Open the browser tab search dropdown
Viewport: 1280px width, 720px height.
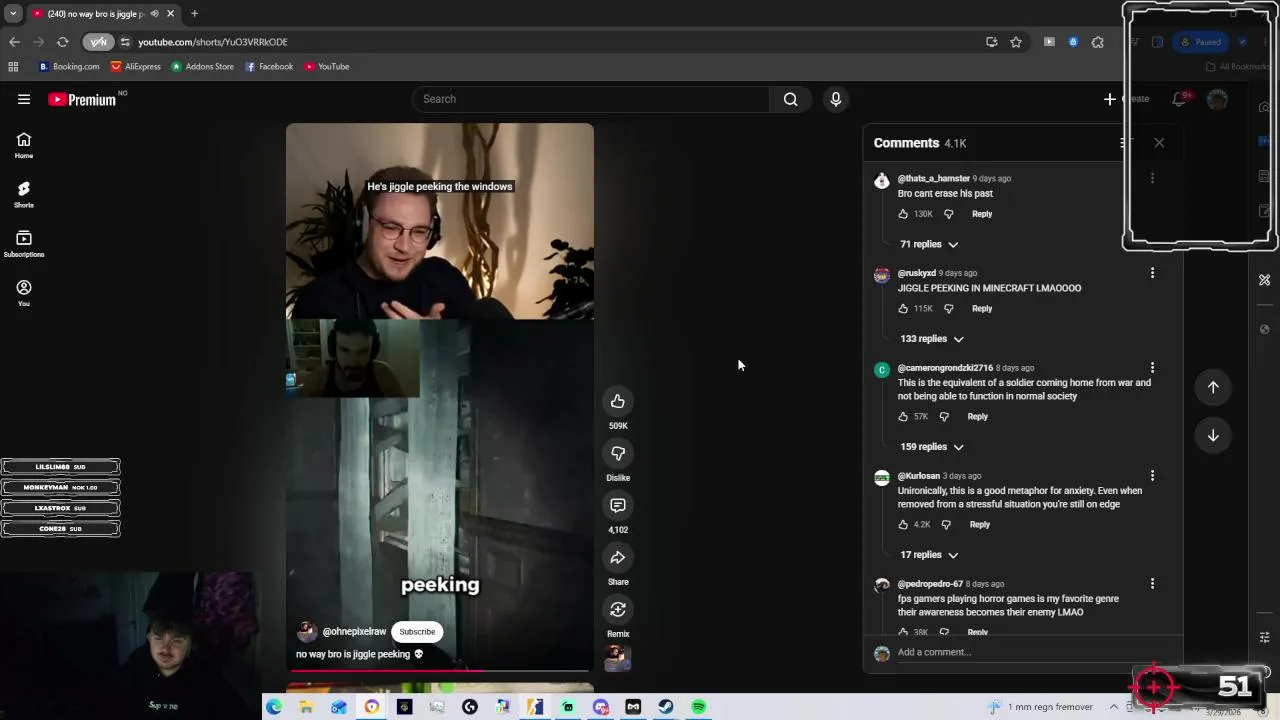(x=13, y=14)
